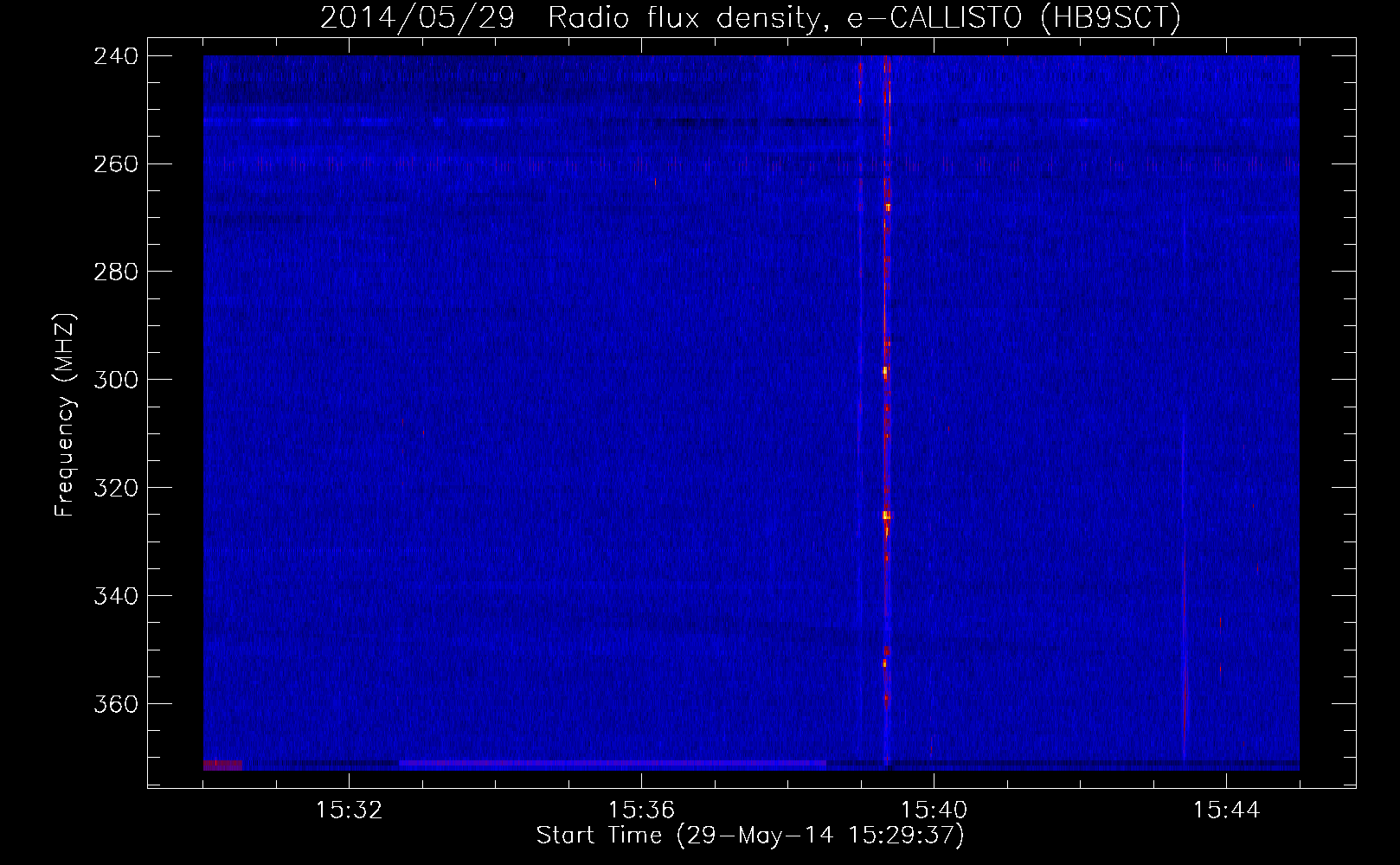Select the '340' frequency tick label
Screen dimensions: 1400x865
116,597
